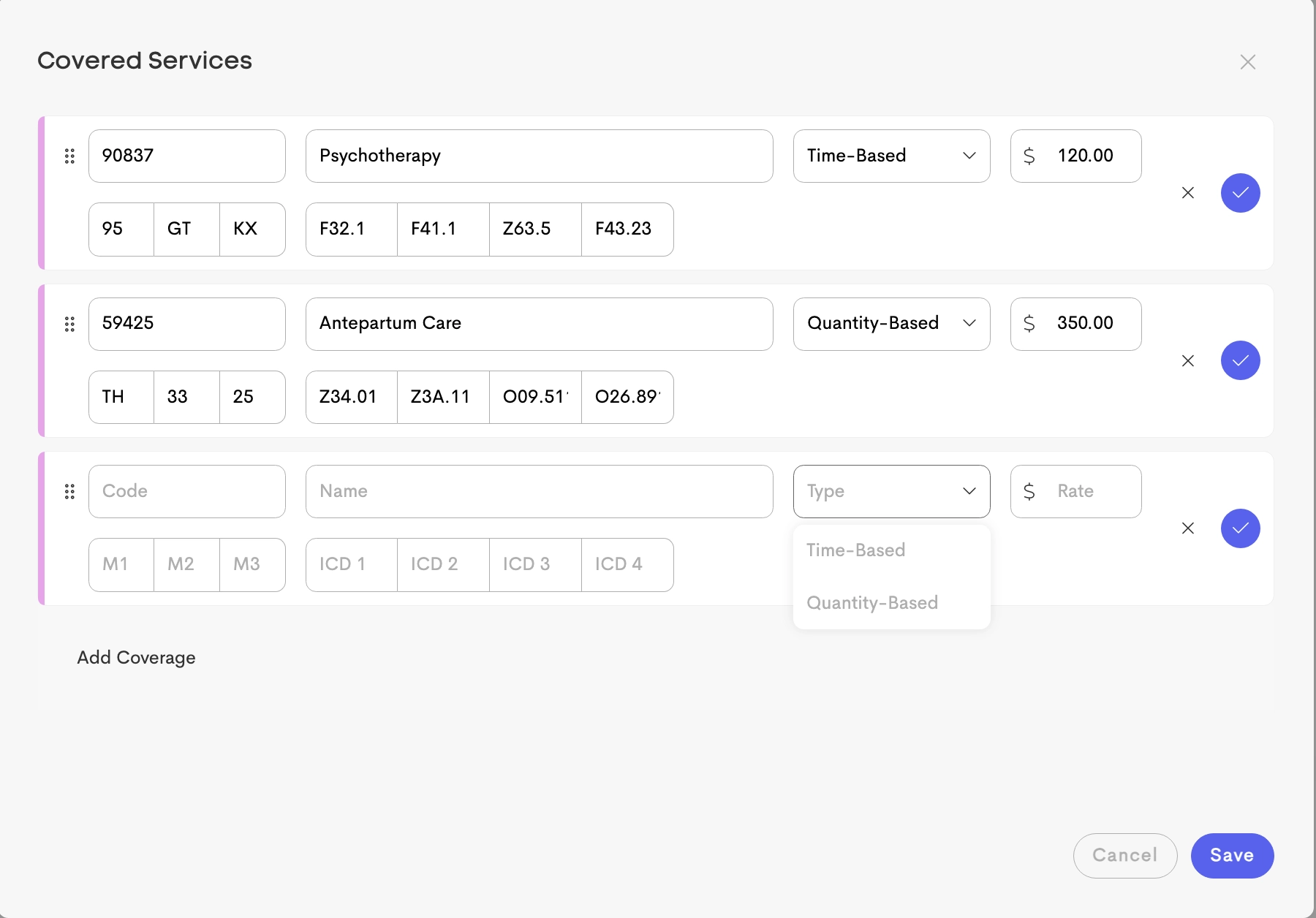Focus the ICD 1 field in new row
Screen dimensions: 1316x918
click(x=351, y=564)
